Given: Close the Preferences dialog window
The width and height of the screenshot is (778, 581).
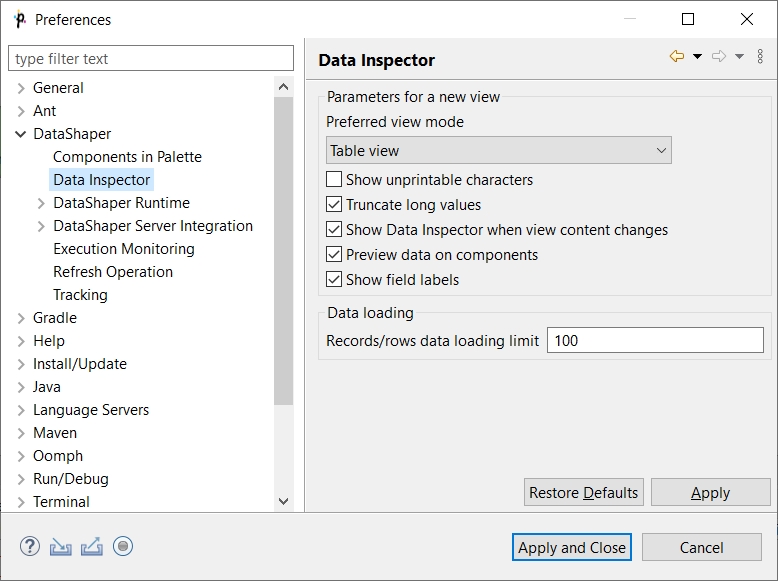Looking at the screenshot, I should coord(747,19).
